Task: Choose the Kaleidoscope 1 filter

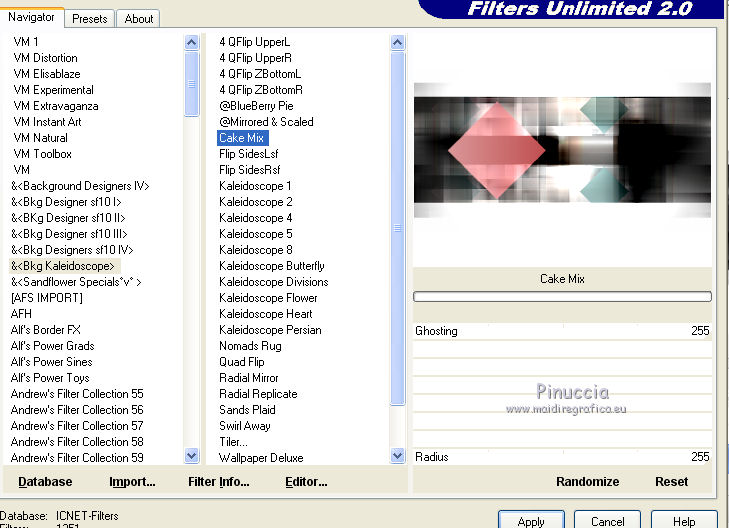Action: (x=255, y=186)
